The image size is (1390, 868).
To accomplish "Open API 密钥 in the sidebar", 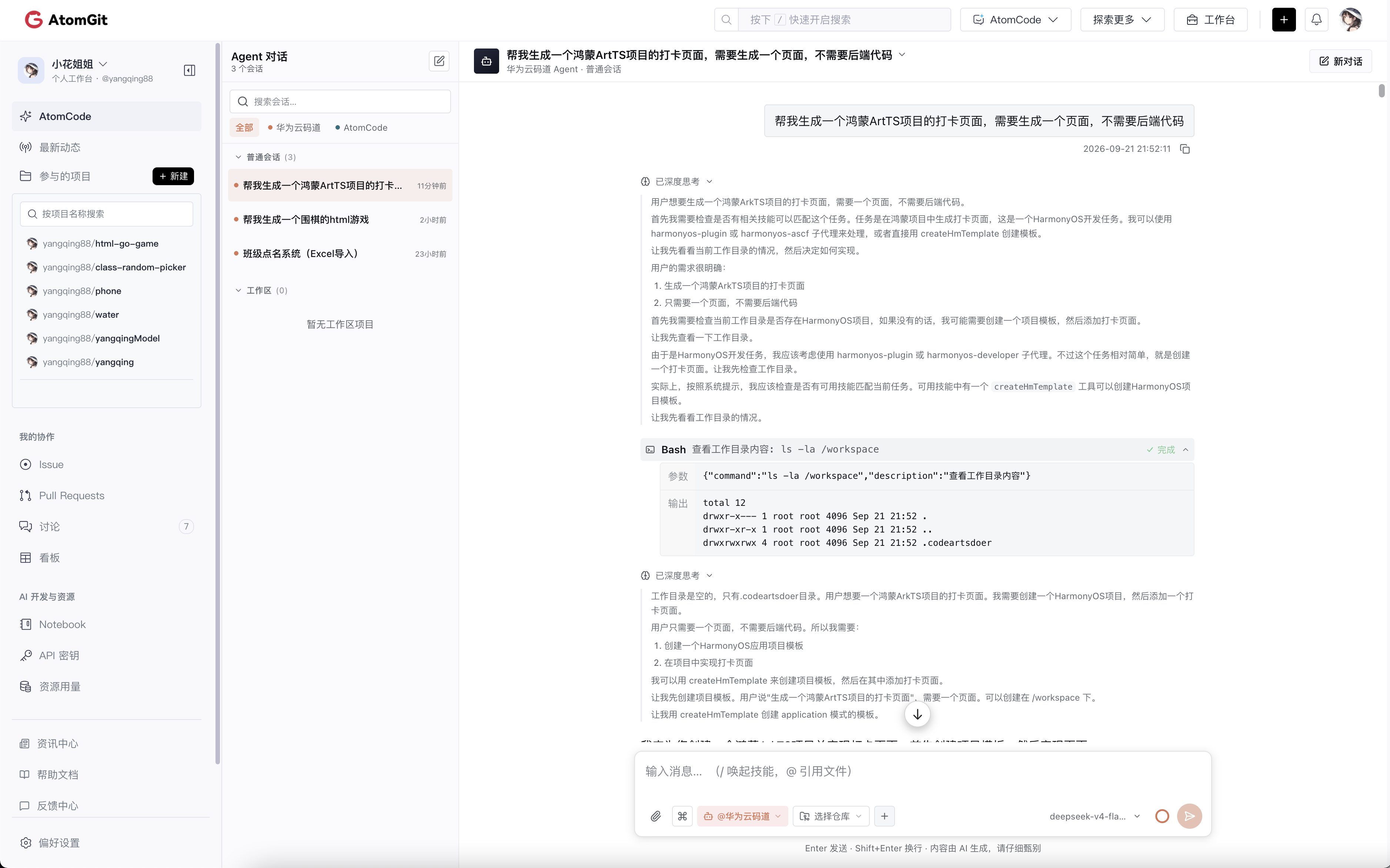I will click(x=106, y=655).
